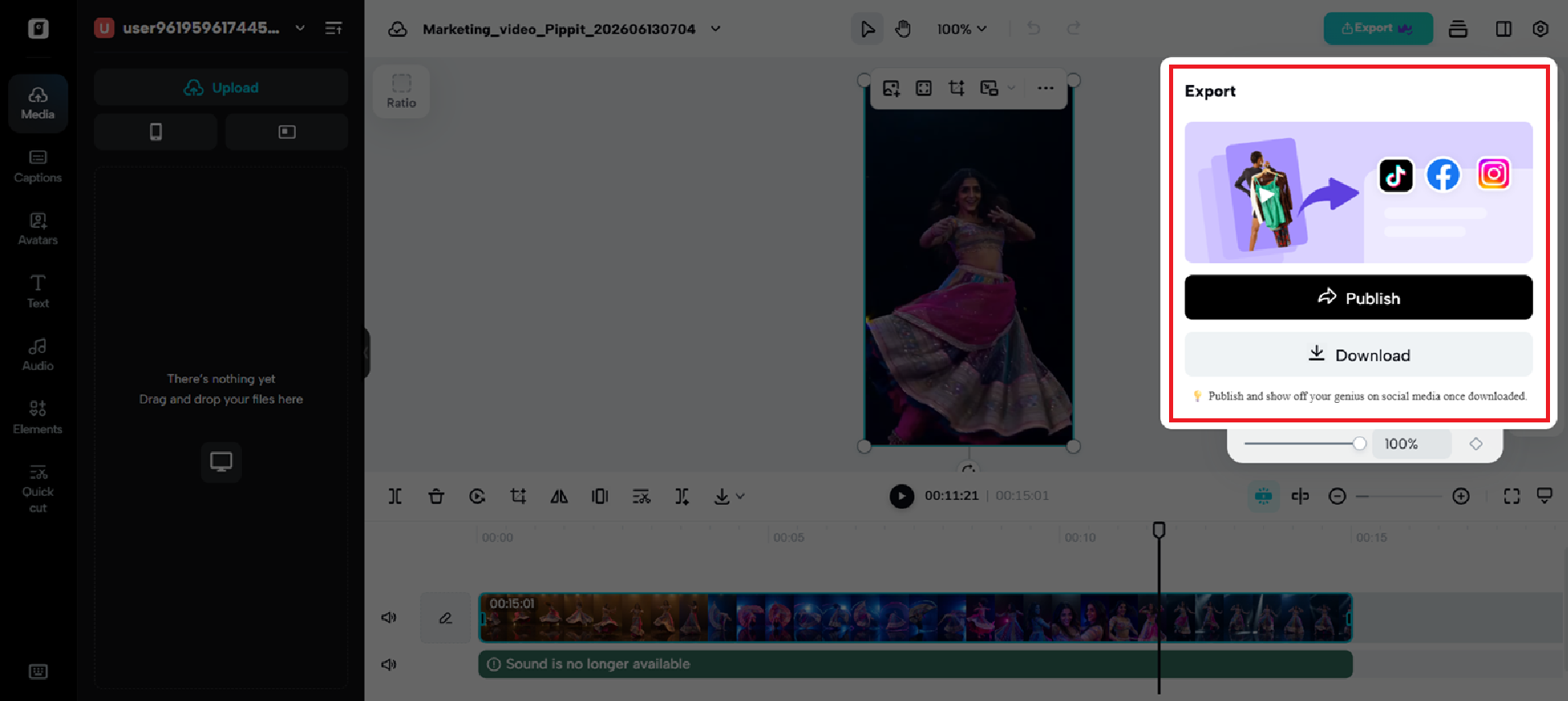The image size is (1568, 701).
Task: Zoom out the timeline with minus icon
Action: coord(1337,496)
